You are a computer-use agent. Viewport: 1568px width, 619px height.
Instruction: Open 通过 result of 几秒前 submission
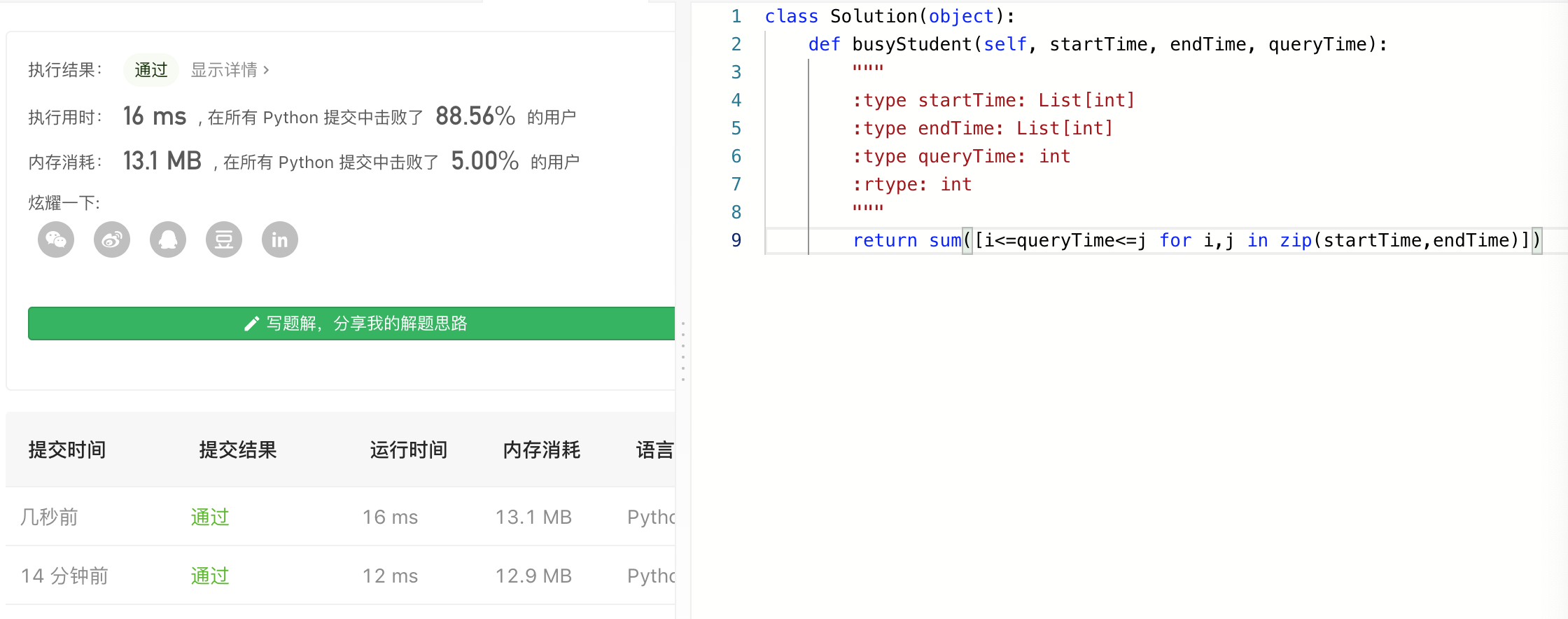(210, 517)
